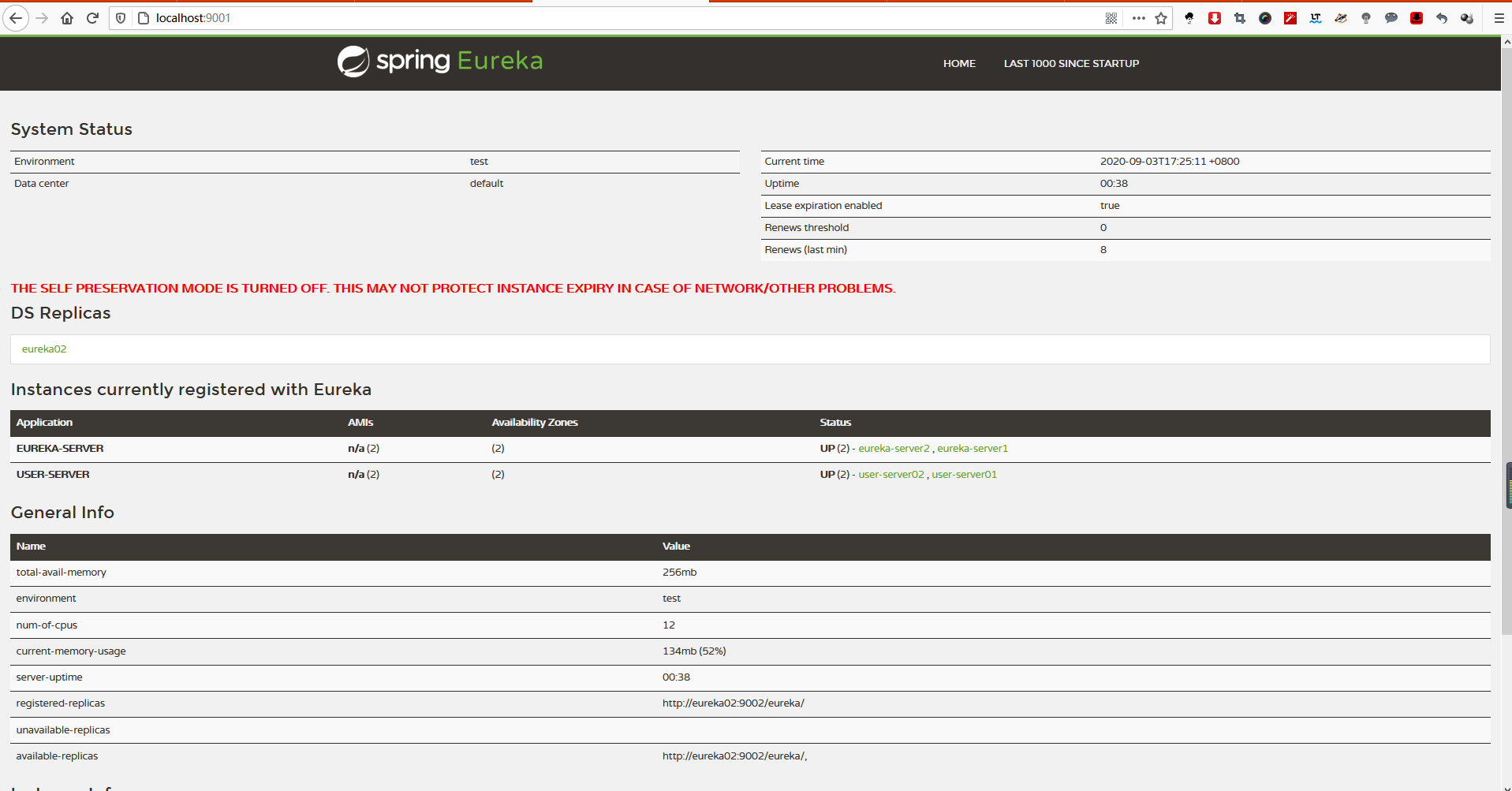Click the Spring Eureka logo

click(x=440, y=62)
